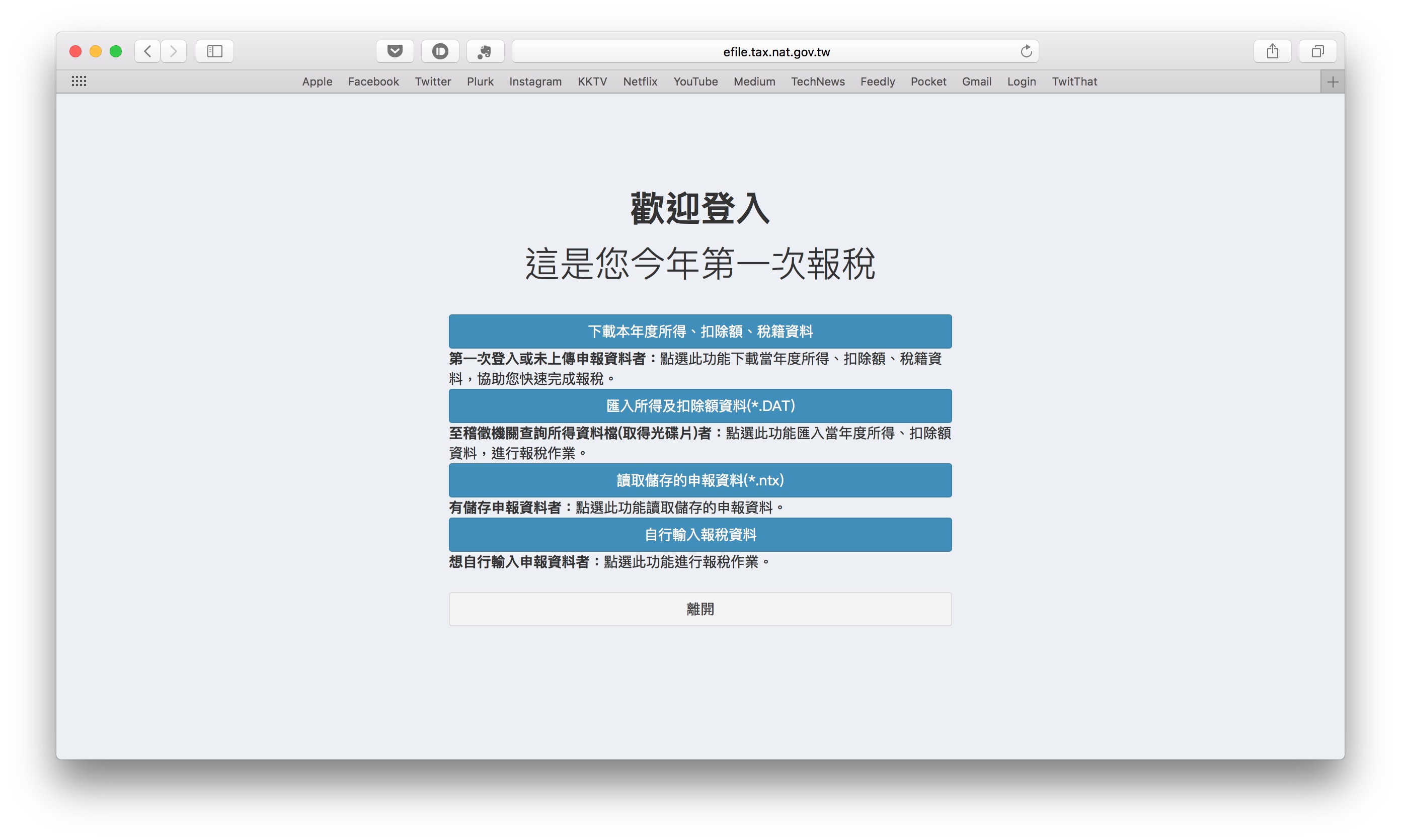This screenshot has width=1401, height=840.
Task: Clip page with Evernote elephant icon
Action: click(485, 51)
